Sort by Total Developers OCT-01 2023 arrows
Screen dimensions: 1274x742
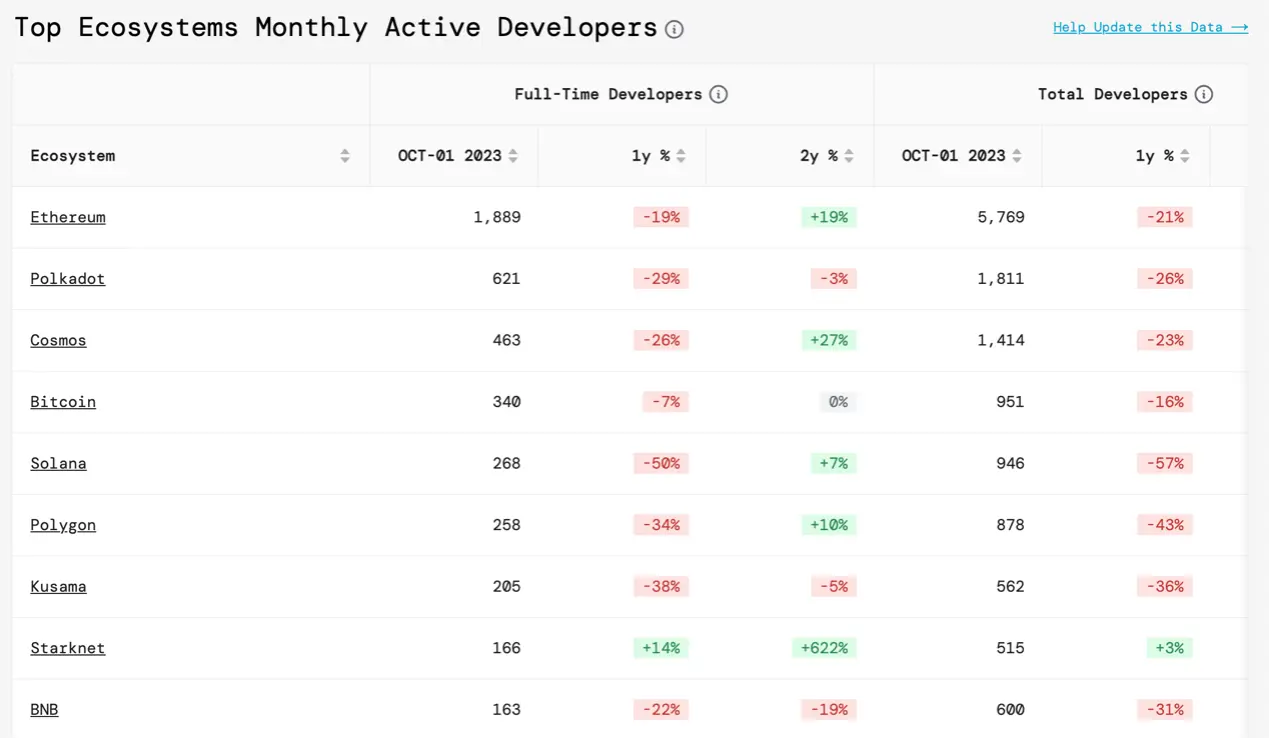[1017, 156]
